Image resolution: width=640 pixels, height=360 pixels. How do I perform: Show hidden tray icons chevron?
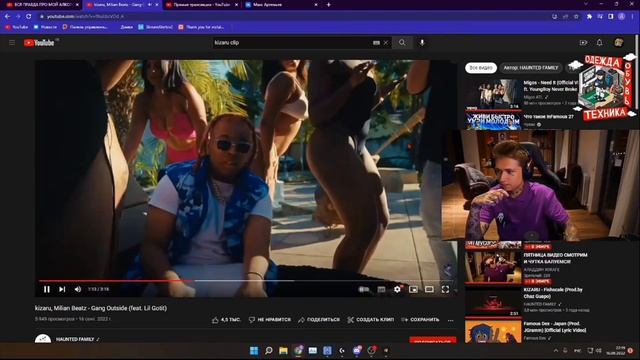(556, 351)
